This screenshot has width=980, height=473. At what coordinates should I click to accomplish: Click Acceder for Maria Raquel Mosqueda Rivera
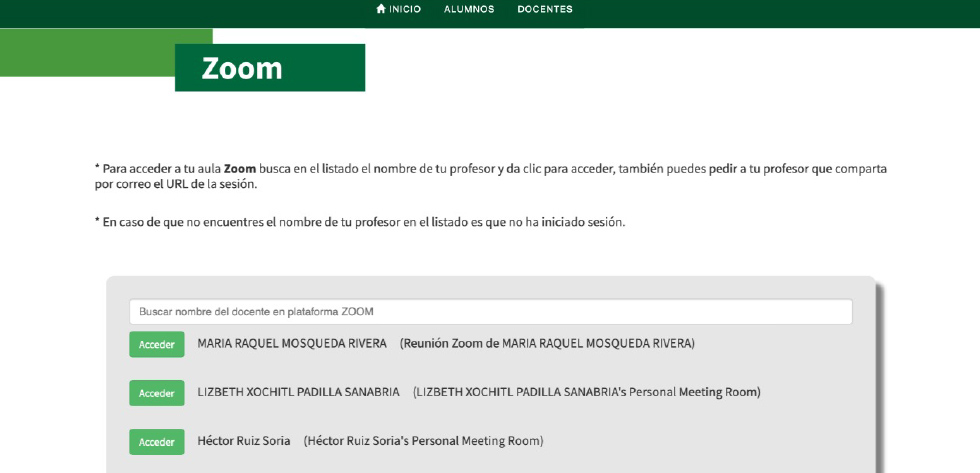pos(157,344)
